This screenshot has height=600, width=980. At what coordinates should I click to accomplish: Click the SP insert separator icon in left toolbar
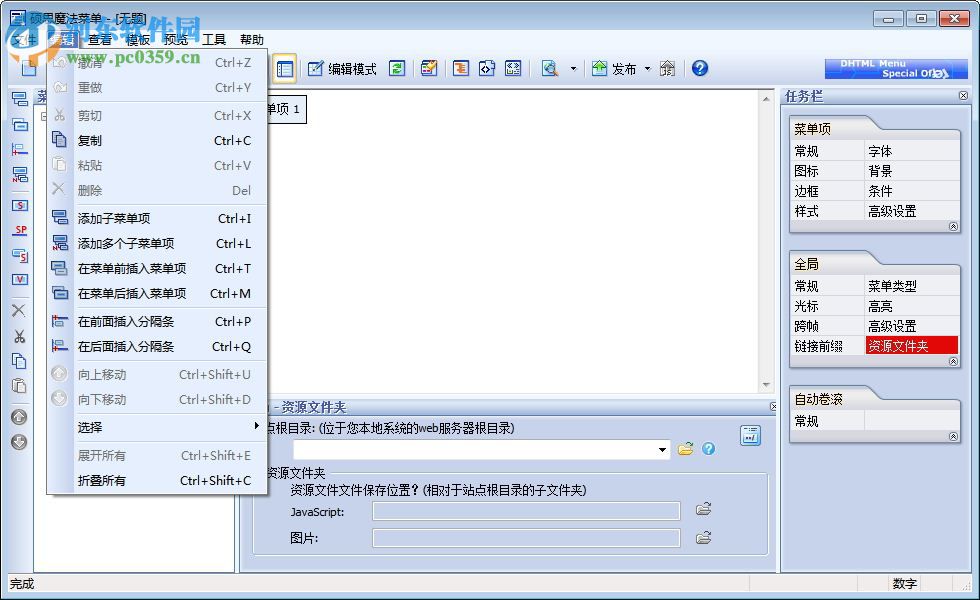[x=19, y=230]
